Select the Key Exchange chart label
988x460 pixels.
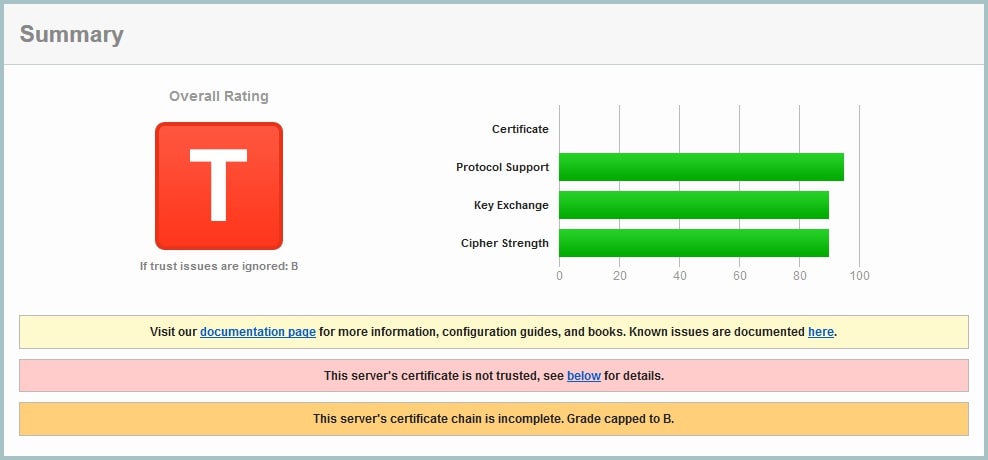point(511,205)
